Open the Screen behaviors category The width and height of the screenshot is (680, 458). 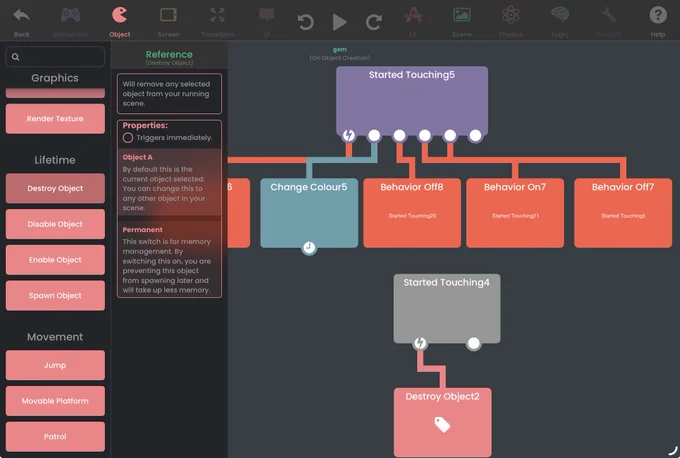click(x=168, y=21)
